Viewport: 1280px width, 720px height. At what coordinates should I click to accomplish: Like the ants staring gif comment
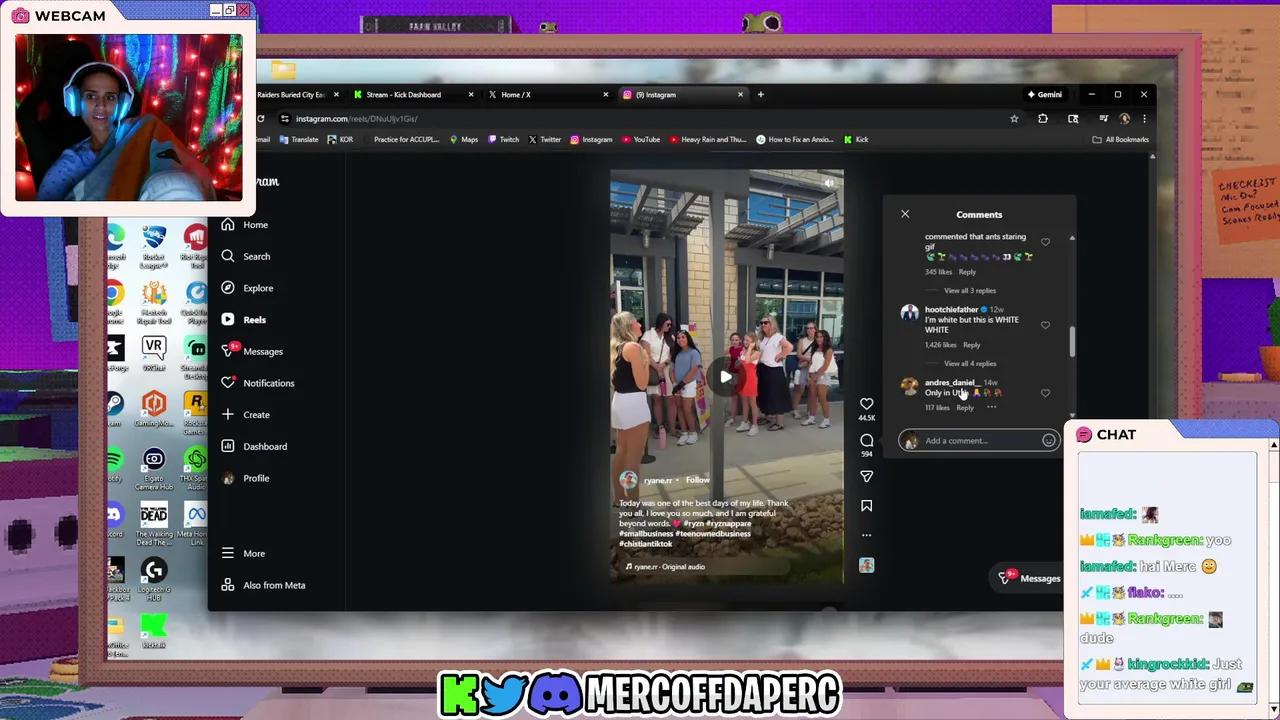1045,242
